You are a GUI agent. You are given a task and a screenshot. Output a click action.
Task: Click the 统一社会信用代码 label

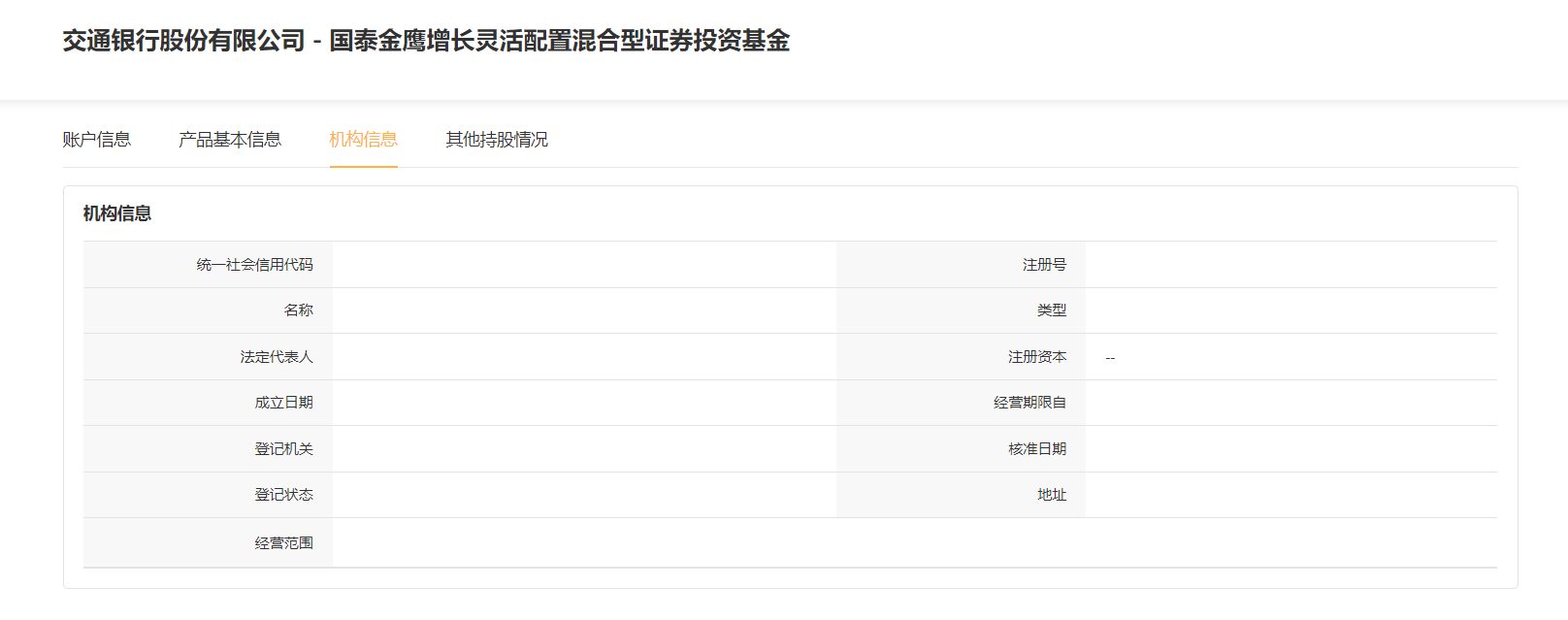(255, 265)
